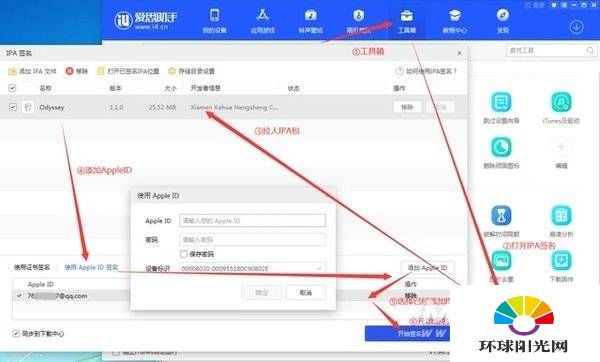This screenshot has width=600, height=362.
Task: Close the IPA signing window
Action: [459, 53]
